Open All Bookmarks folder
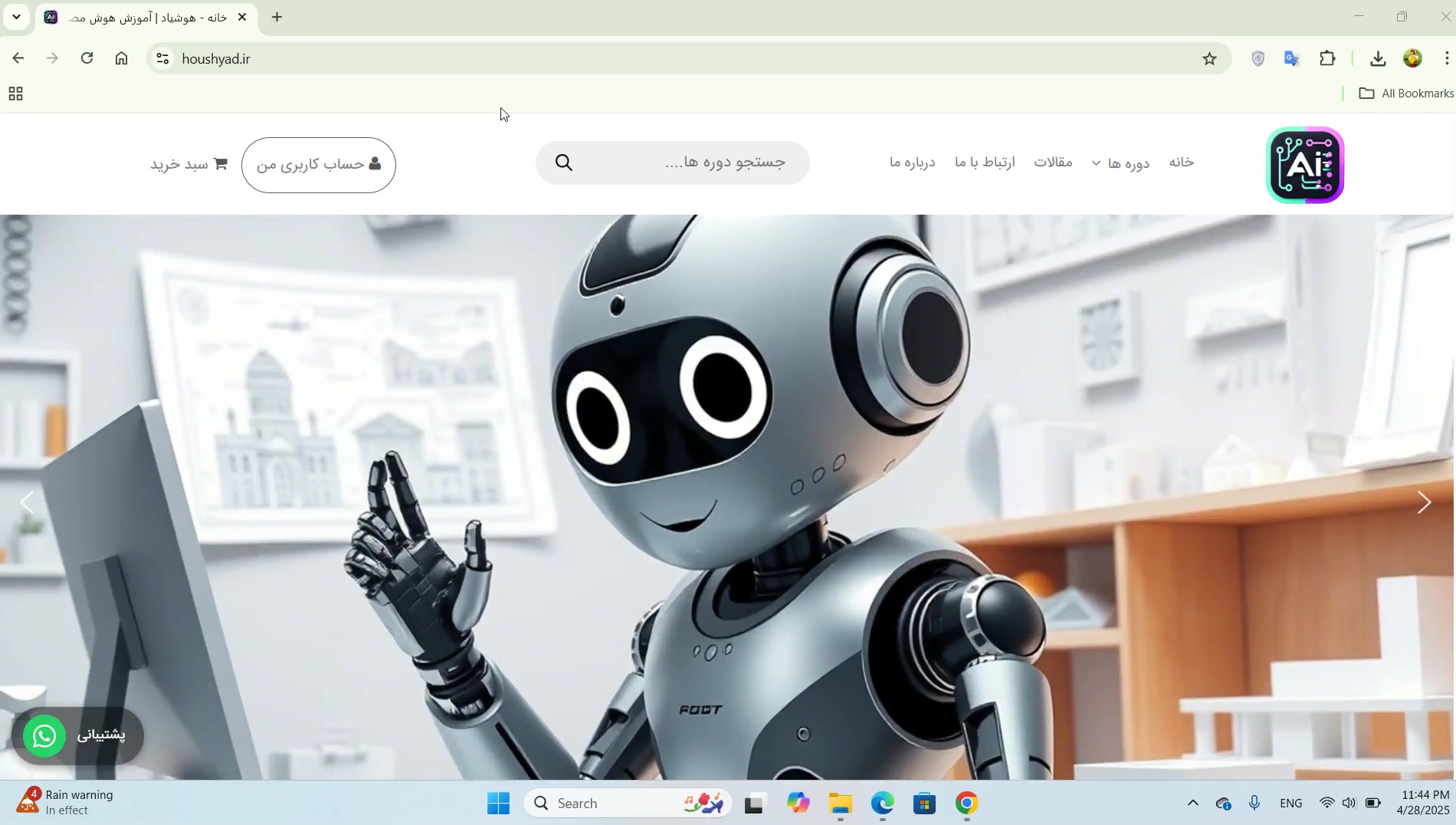Screen dimensions: 1456x825 1406,94
